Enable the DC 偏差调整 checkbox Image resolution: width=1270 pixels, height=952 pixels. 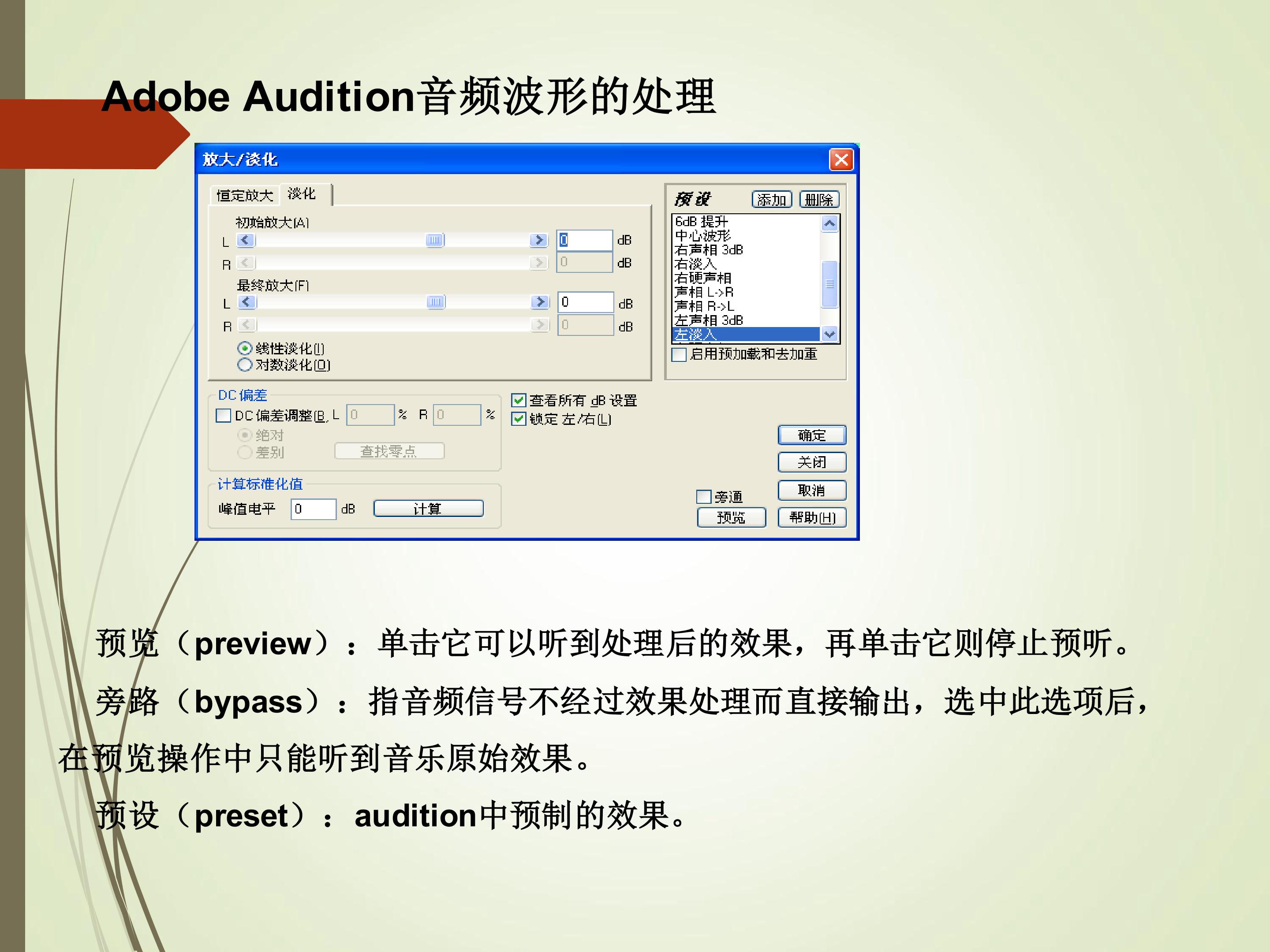coord(223,416)
